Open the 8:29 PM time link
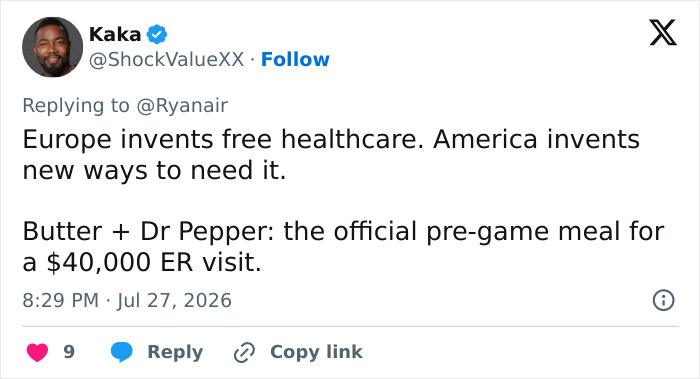 61,300
